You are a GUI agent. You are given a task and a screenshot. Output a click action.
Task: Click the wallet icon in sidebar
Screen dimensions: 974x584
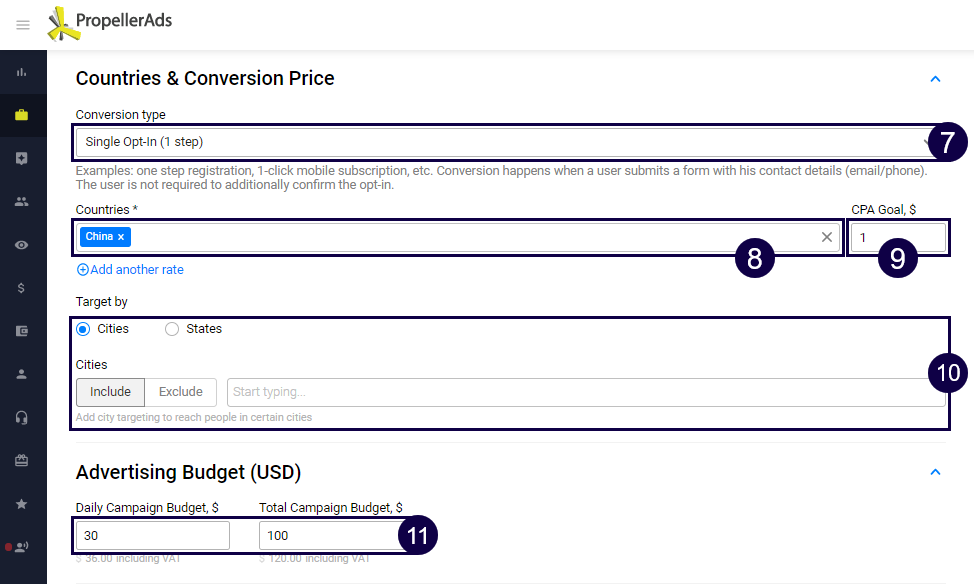22,331
